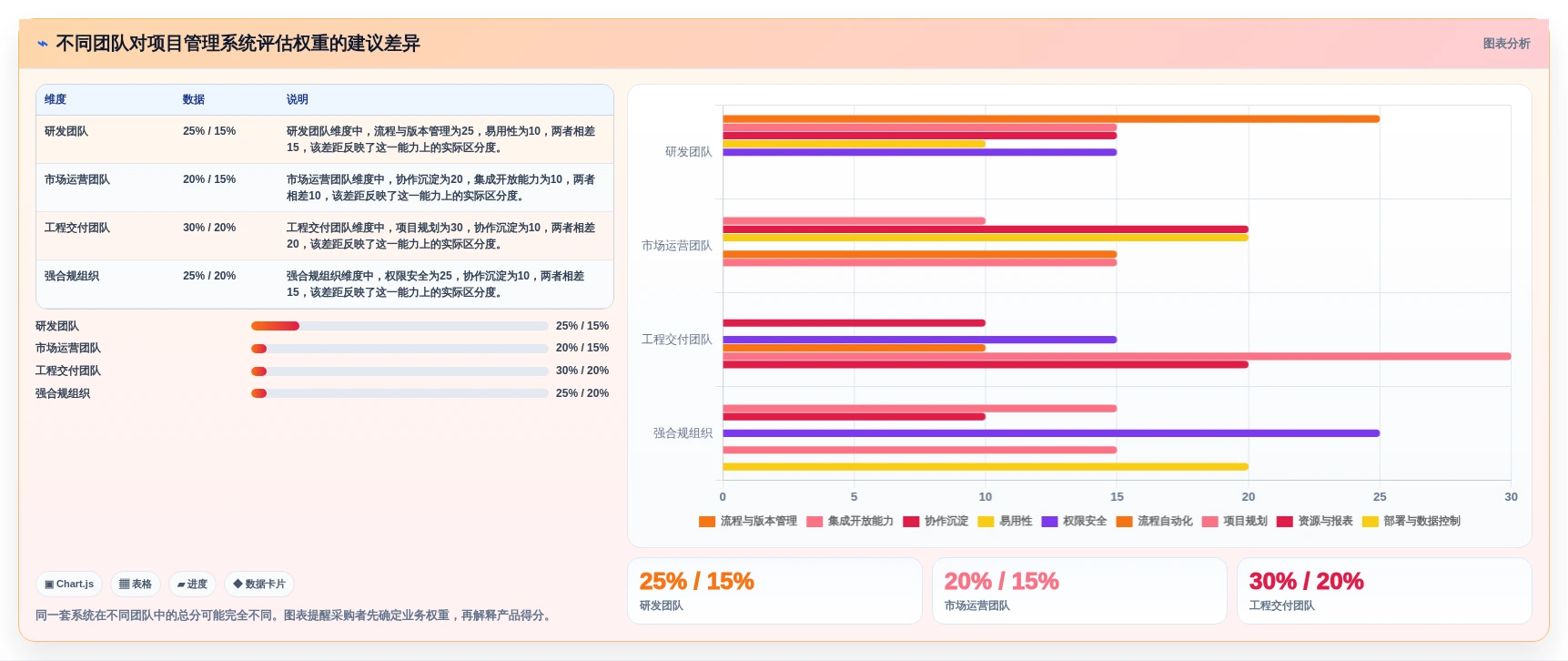Click the description starting 研发团队维度中

[x=441, y=139]
